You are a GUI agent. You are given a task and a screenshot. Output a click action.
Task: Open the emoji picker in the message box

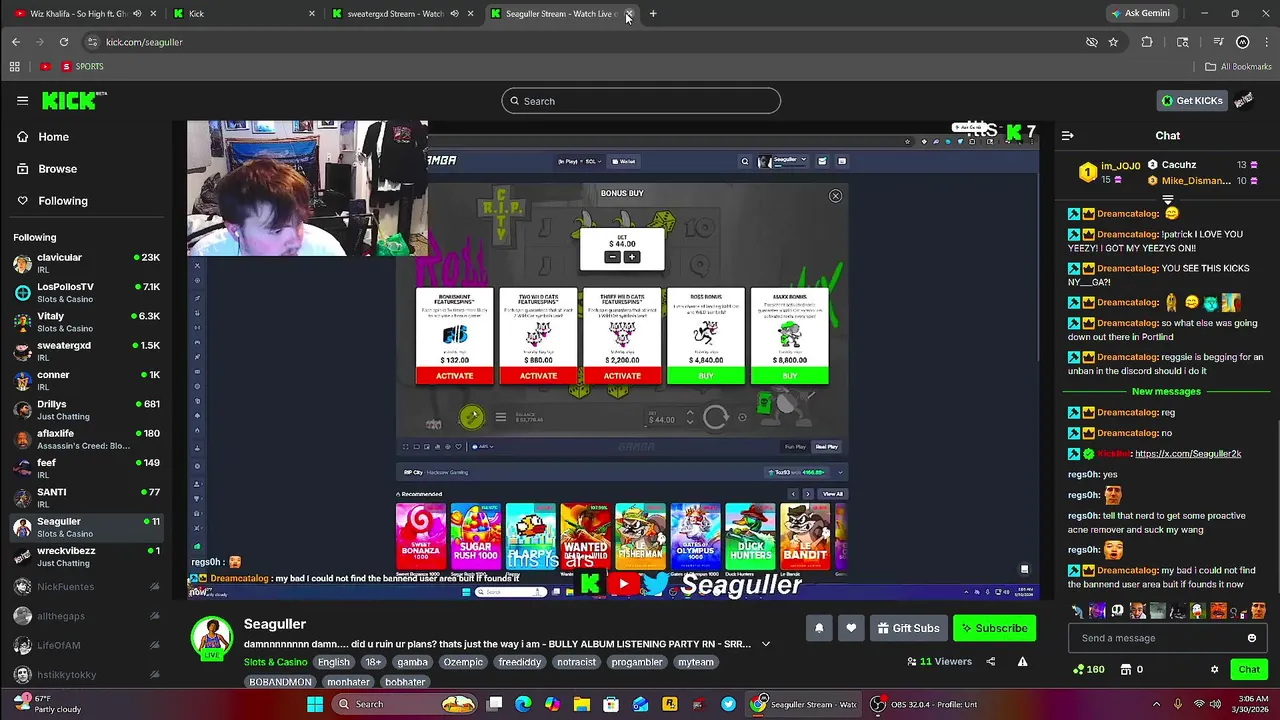tap(1251, 638)
